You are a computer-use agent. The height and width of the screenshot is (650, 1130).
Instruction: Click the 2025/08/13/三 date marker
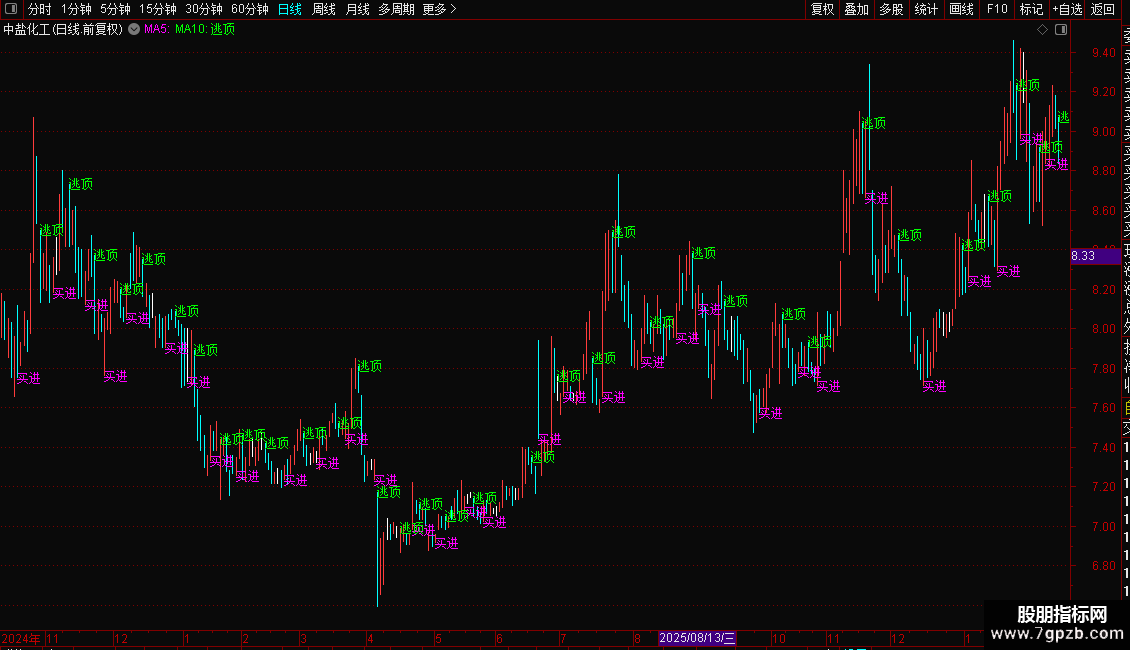click(x=697, y=638)
